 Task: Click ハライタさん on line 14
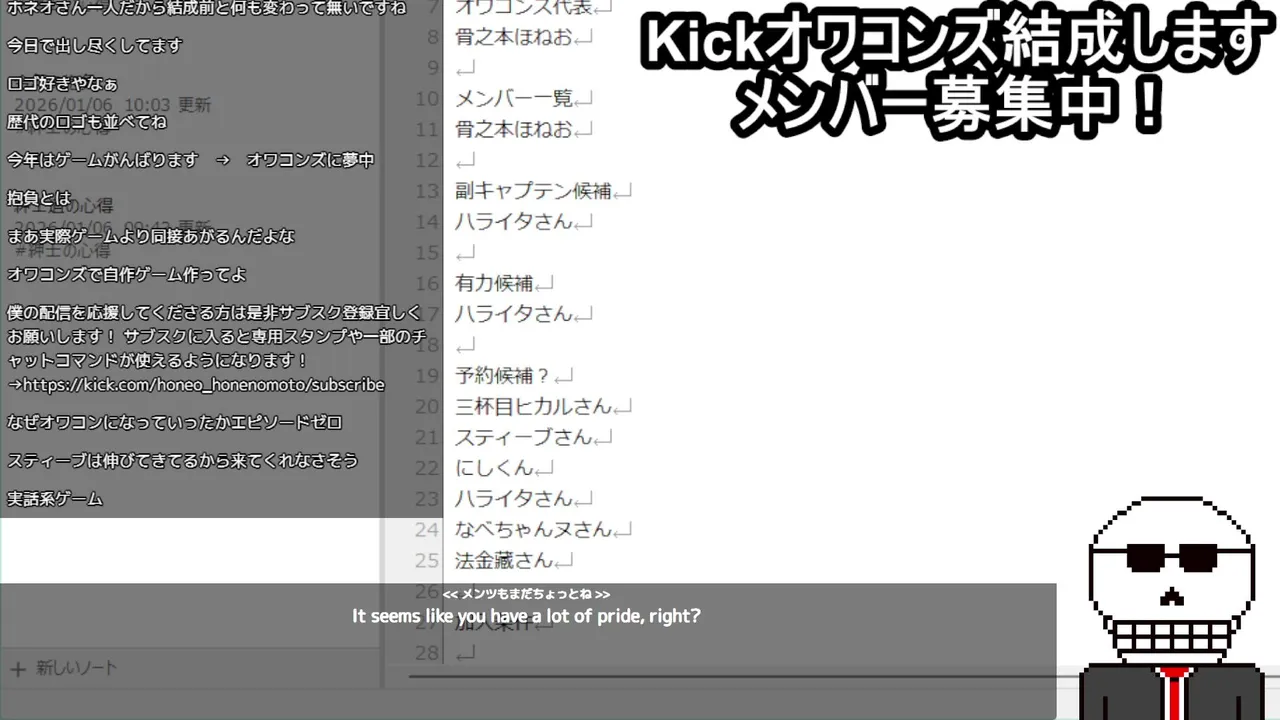(x=514, y=222)
